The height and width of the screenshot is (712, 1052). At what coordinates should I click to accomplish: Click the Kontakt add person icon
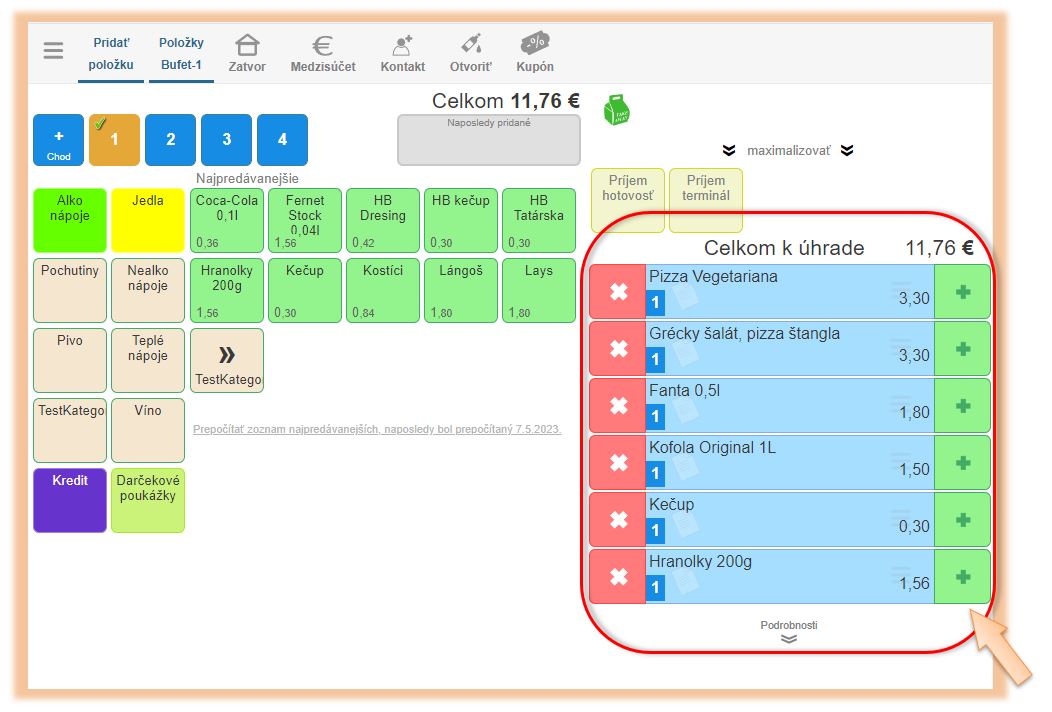(402, 47)
